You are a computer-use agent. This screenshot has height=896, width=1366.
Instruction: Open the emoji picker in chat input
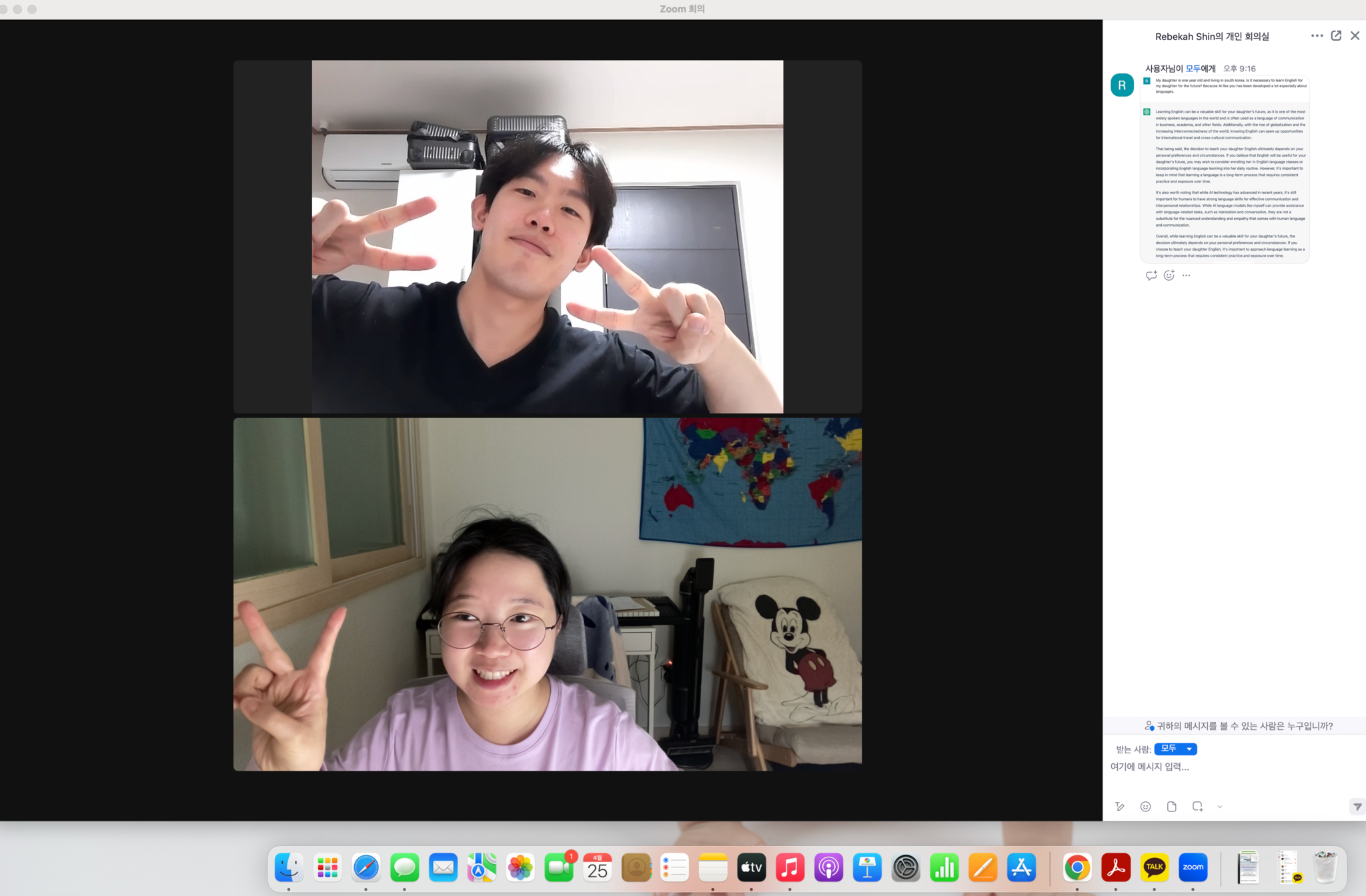pyautogui.click(x=1145, y=807)
